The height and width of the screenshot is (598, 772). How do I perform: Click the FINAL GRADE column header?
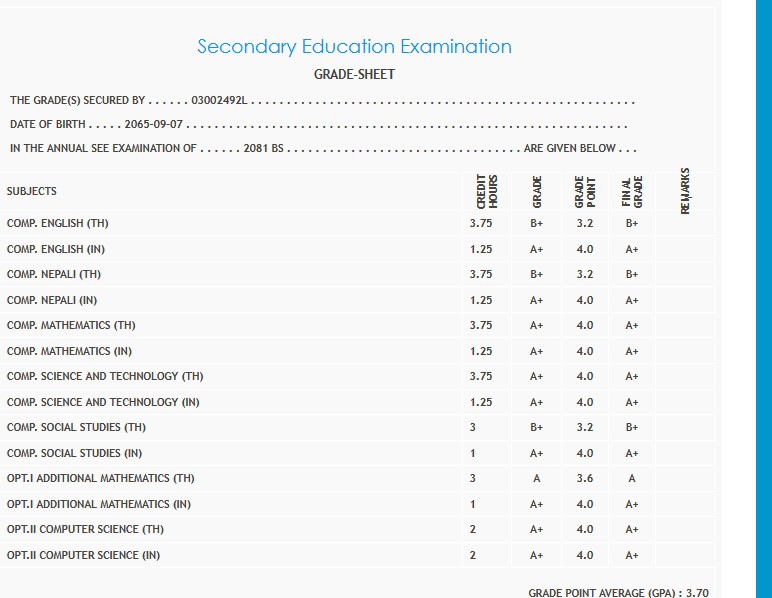632,191
